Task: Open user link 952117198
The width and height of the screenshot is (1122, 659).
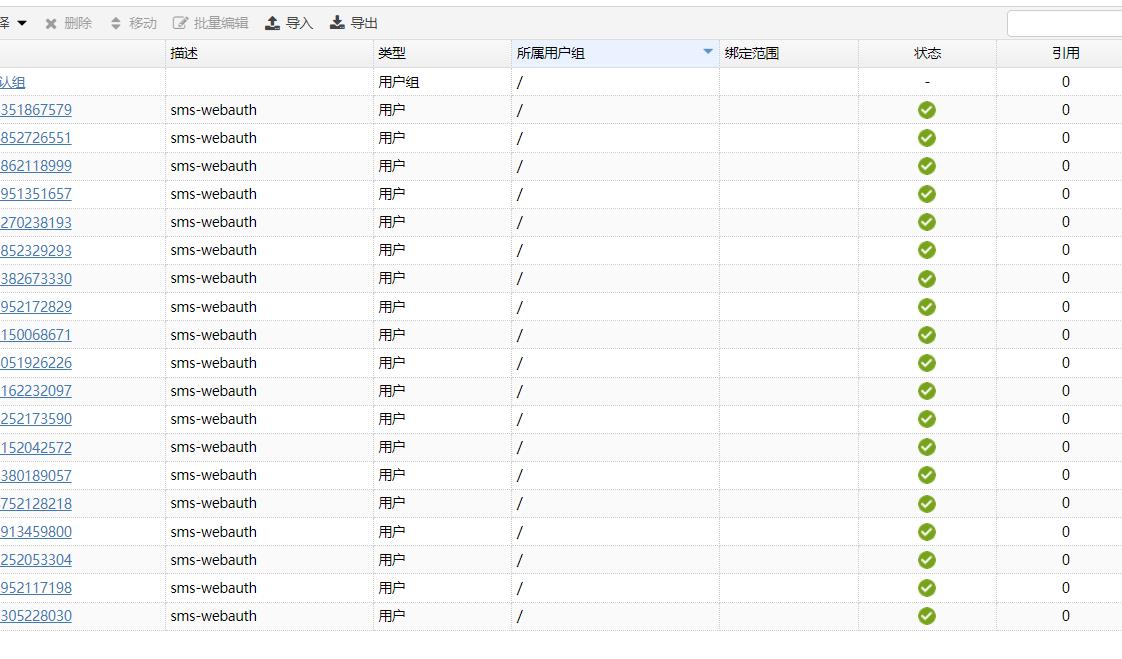Action: click(x=36, y=587)
